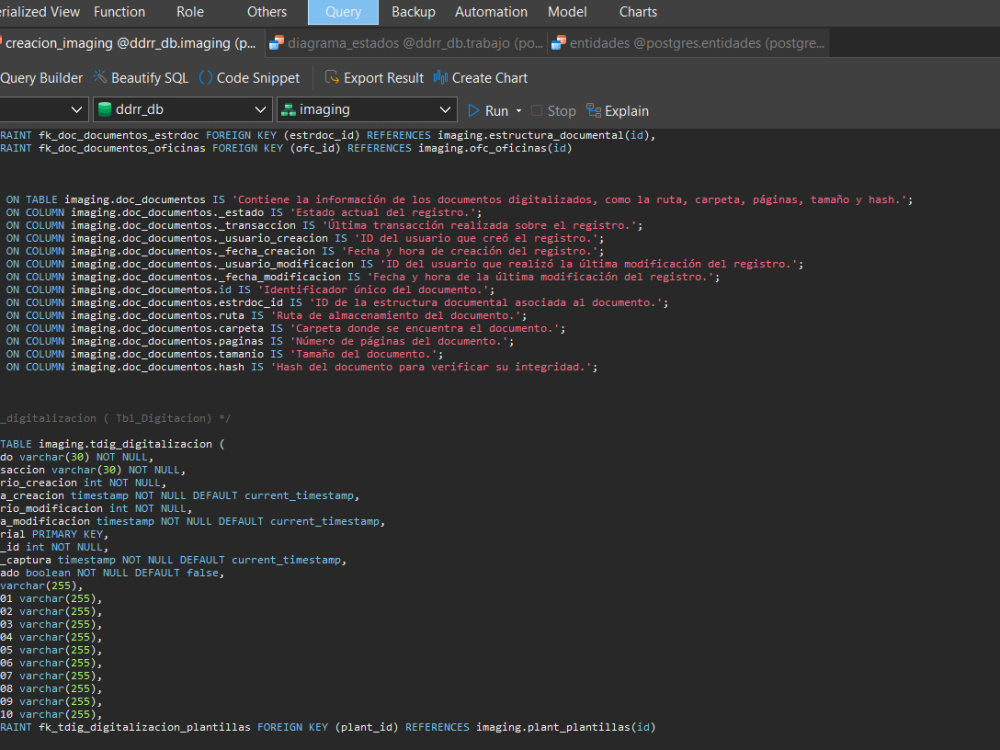The image size is (1000, 750).
Task: Click 'PRIMARY KEY' keyword in editor
Action: point(68,534)
